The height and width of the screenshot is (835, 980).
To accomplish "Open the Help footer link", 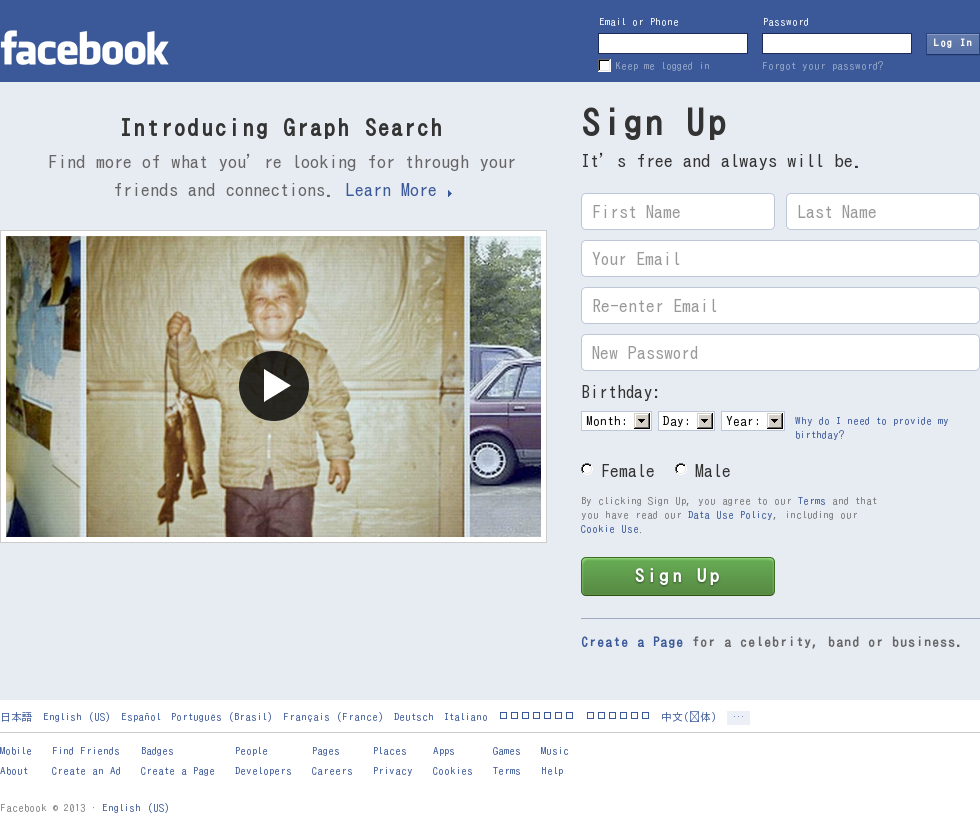I will (552, 771).
